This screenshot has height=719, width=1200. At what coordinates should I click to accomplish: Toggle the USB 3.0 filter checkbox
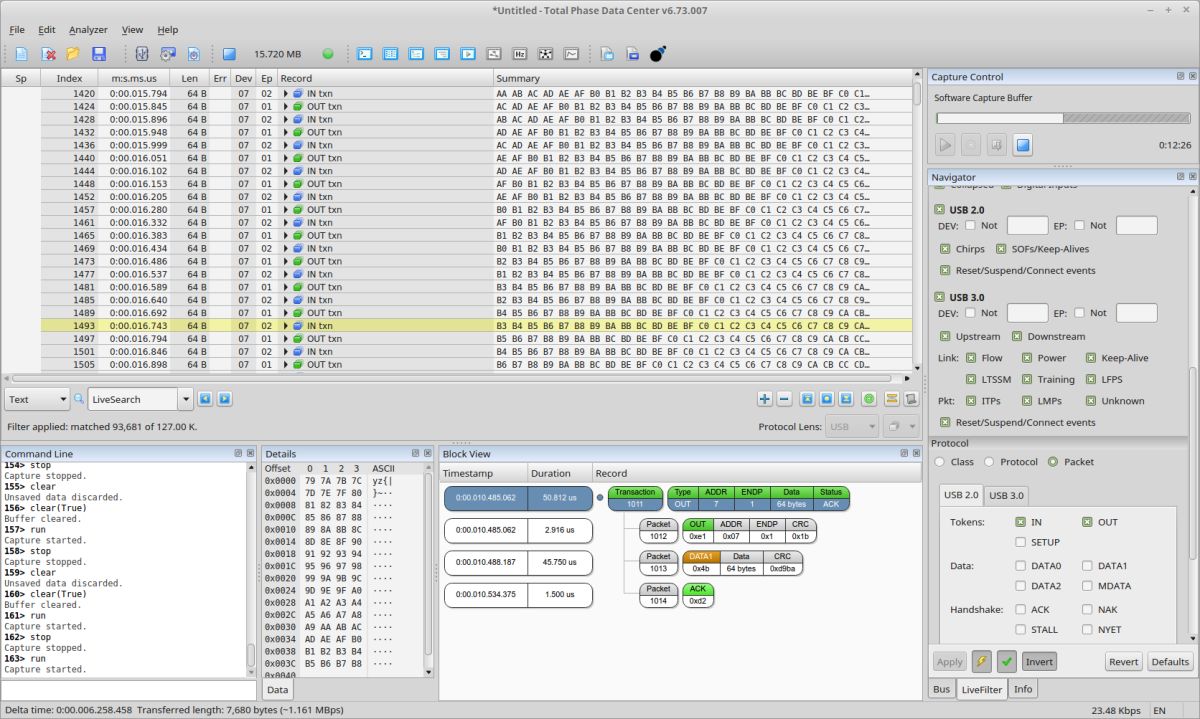940,297
